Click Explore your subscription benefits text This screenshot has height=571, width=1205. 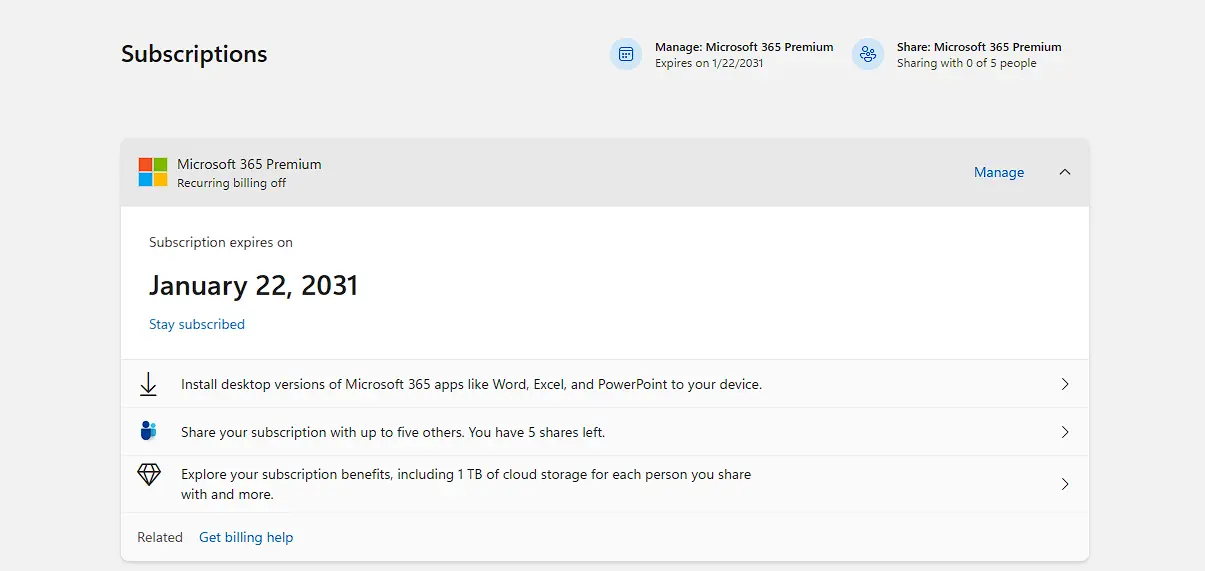click(466, 484)
